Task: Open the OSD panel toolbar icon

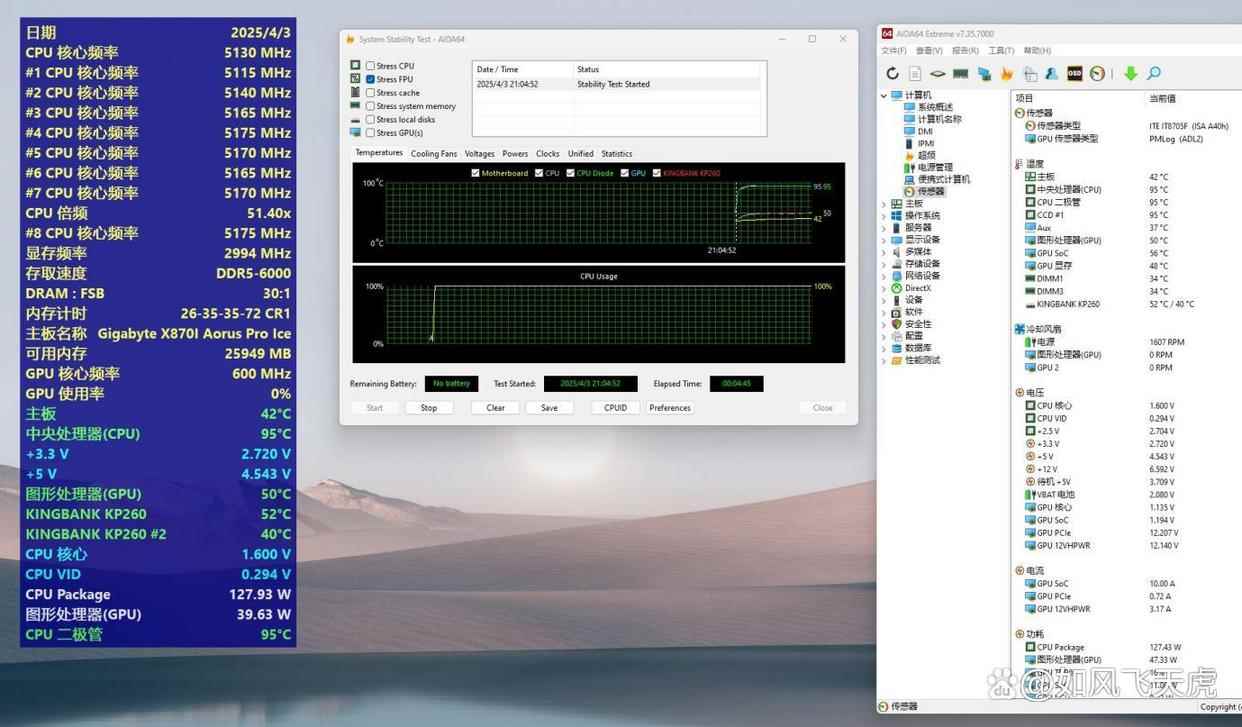Action: tap(1075, 74)
